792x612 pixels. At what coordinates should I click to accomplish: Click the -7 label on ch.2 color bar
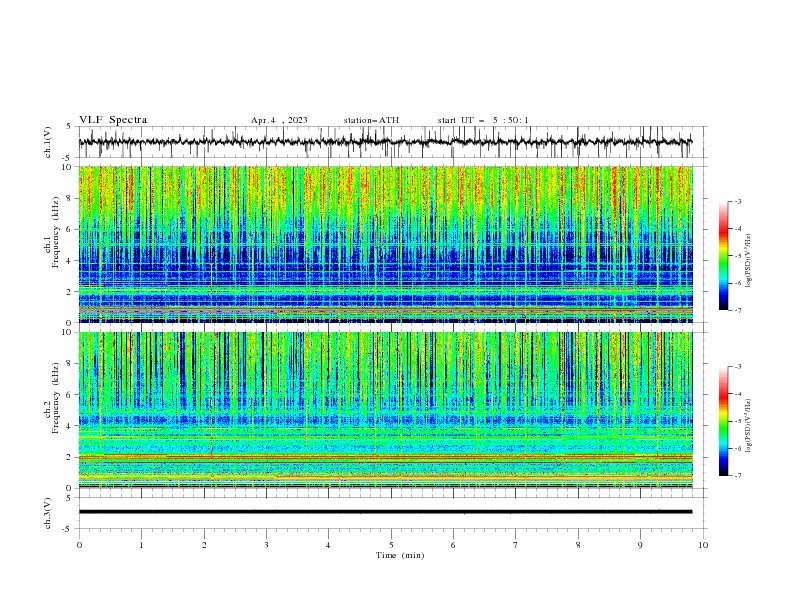click(x=738, y=476)
